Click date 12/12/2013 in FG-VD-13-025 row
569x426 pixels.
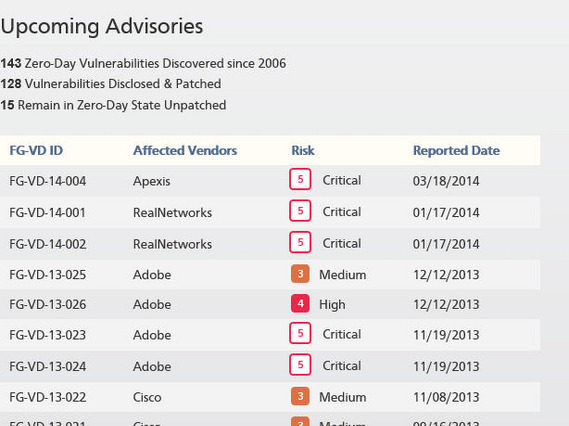pyautogui.click(x=446, y=275)
